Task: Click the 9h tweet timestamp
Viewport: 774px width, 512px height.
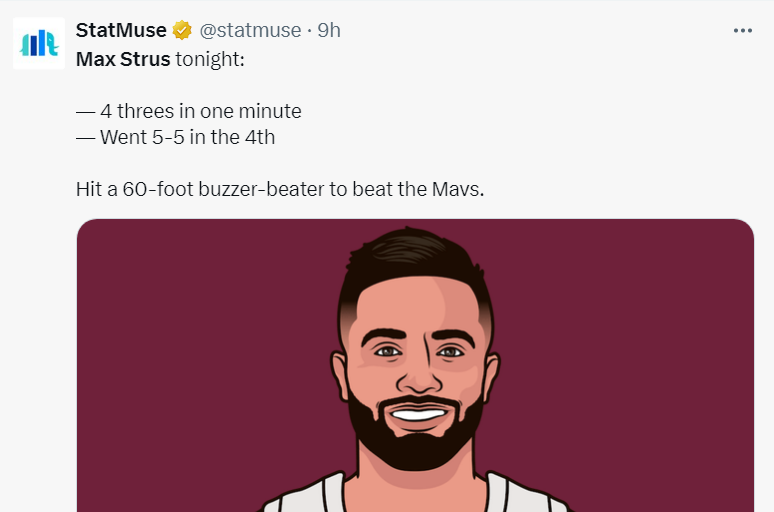Action: [329, 30]
